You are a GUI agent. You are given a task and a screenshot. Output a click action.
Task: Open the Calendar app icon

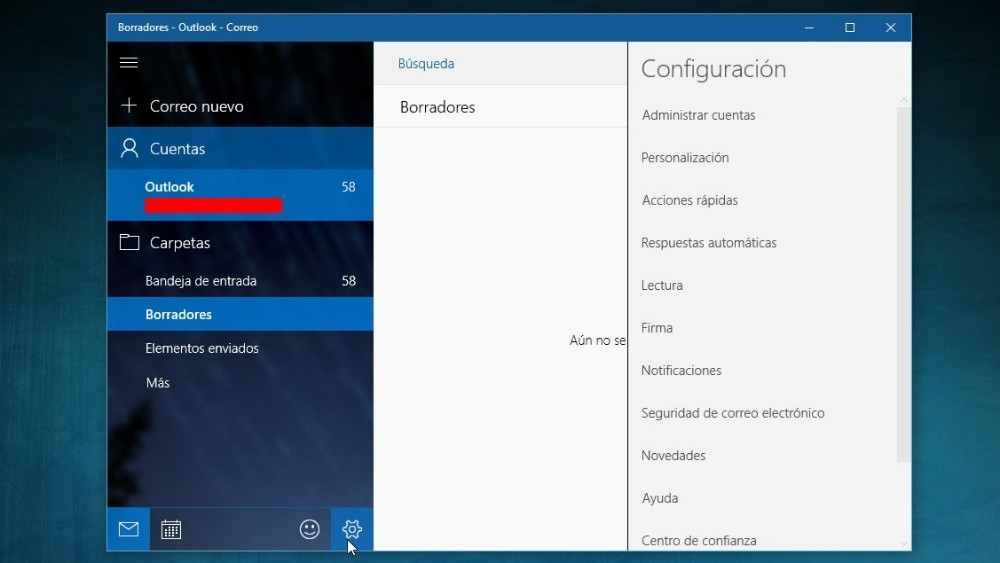pyautogui.click(x=171, y=529)
